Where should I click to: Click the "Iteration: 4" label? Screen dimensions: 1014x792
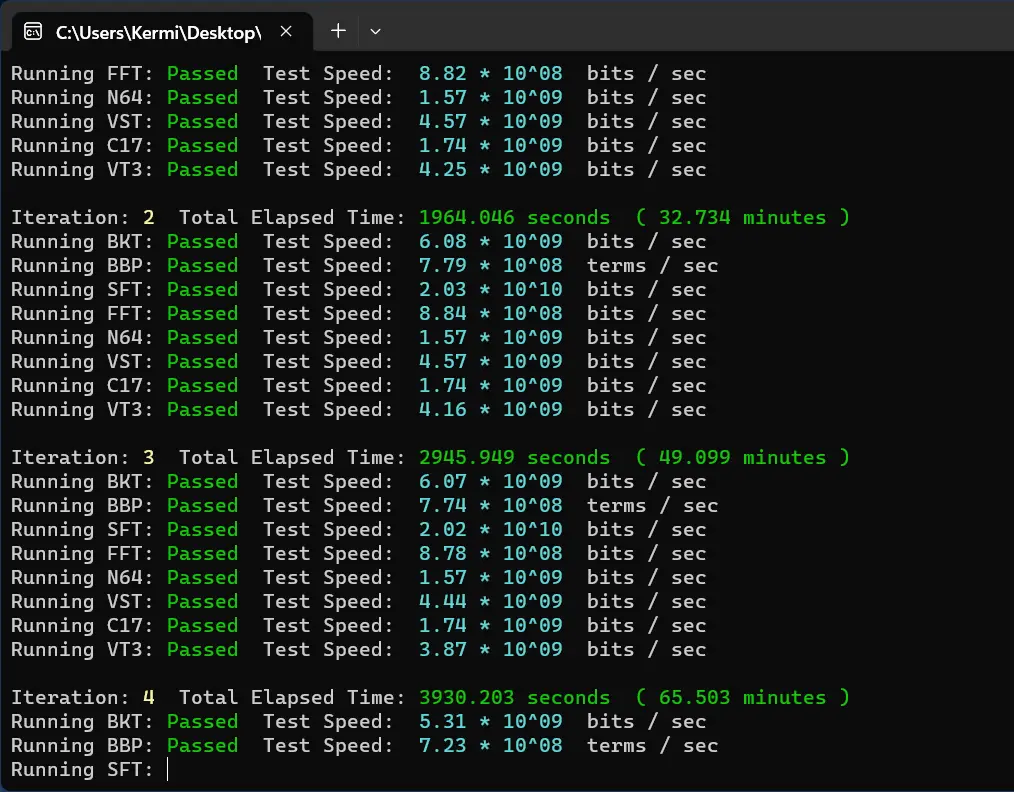pyautogui.click(x=83, y=697)
